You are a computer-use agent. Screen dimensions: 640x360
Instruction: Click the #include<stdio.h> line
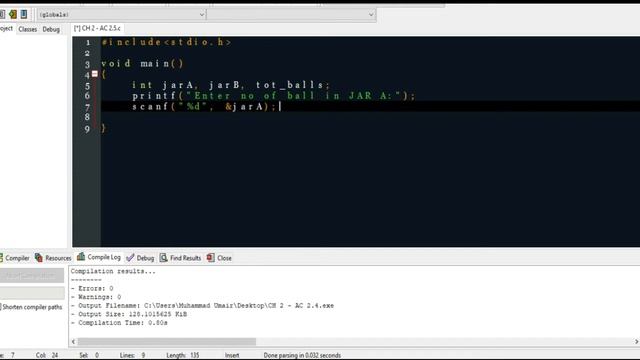click(167, 42)
